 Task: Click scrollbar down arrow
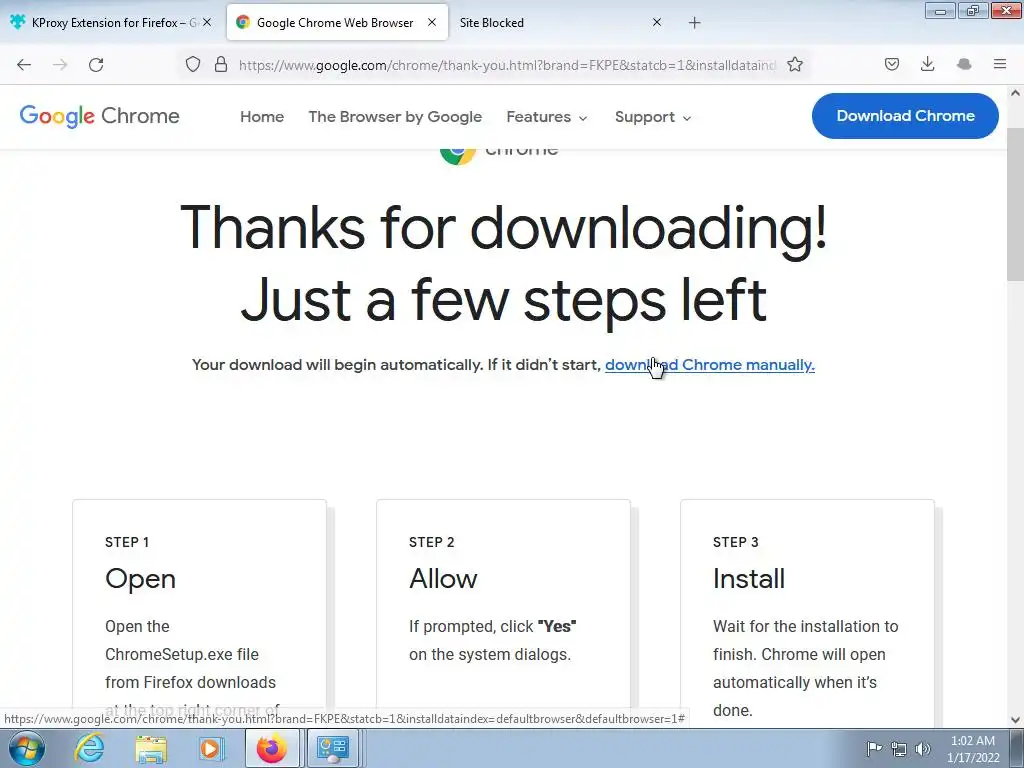point(1015,720)
